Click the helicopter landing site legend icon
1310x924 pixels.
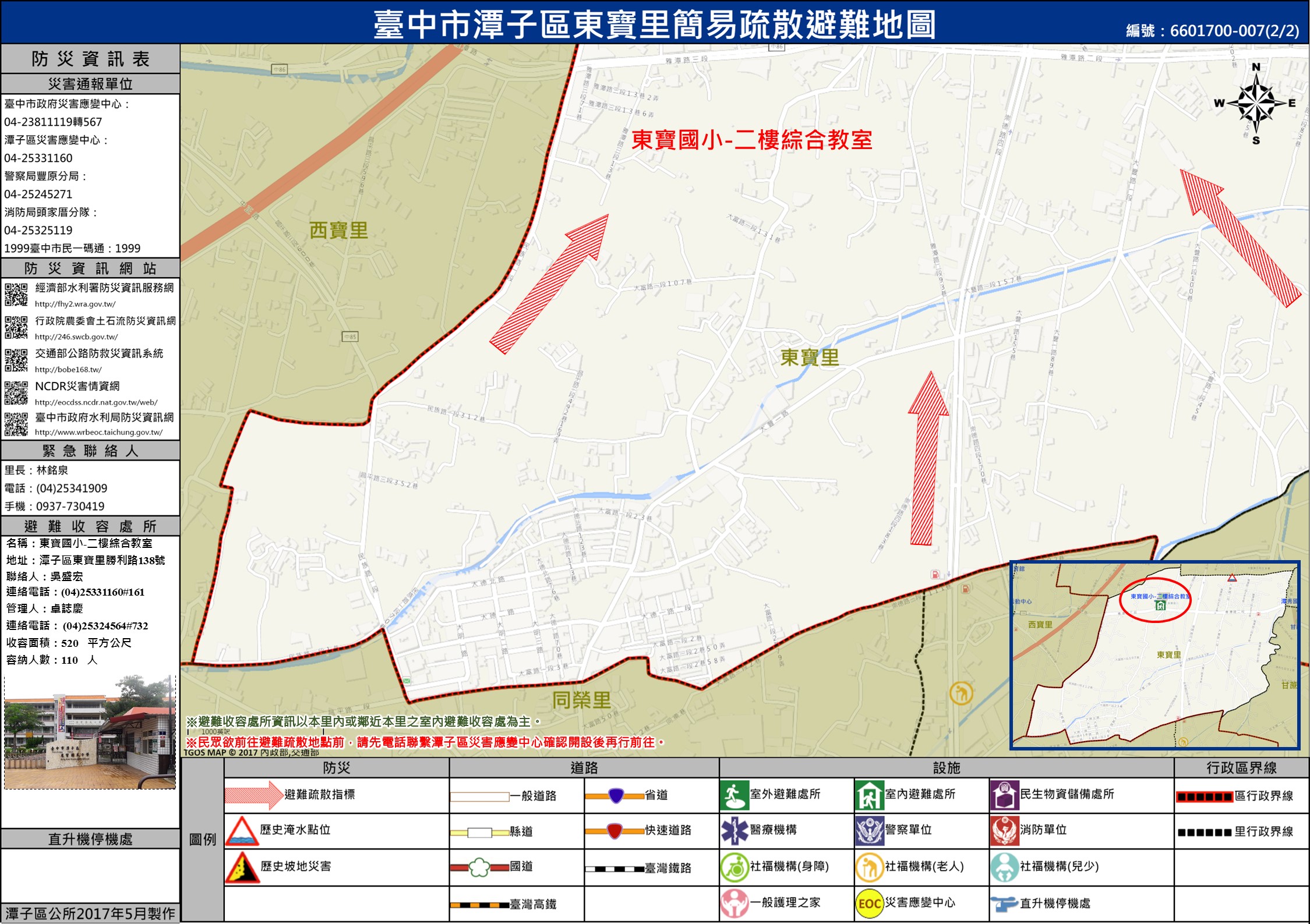pos(1004,904)
